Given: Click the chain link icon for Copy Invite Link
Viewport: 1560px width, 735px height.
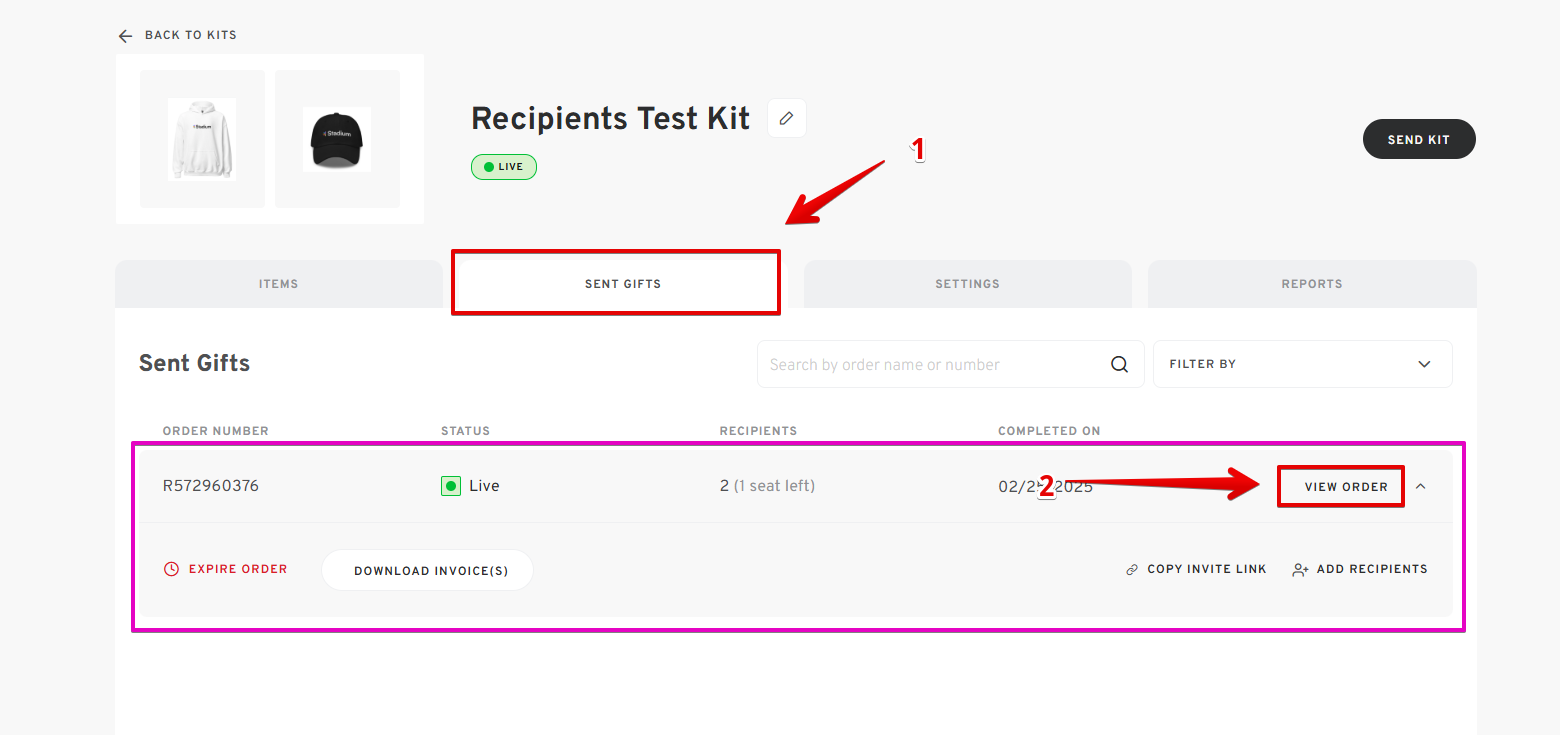Looking at the screenshot, I should (1132, 570).
